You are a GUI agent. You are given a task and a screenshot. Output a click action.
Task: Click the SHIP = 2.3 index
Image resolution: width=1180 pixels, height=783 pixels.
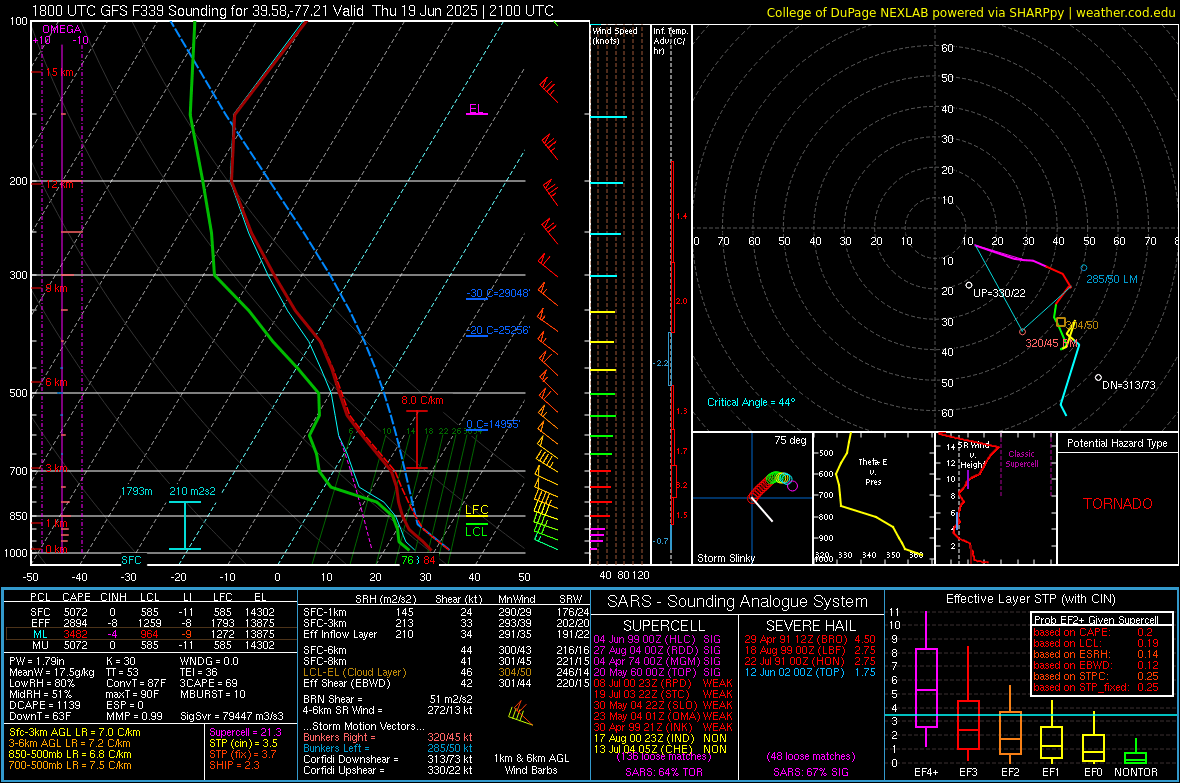(x=234, y=765)
